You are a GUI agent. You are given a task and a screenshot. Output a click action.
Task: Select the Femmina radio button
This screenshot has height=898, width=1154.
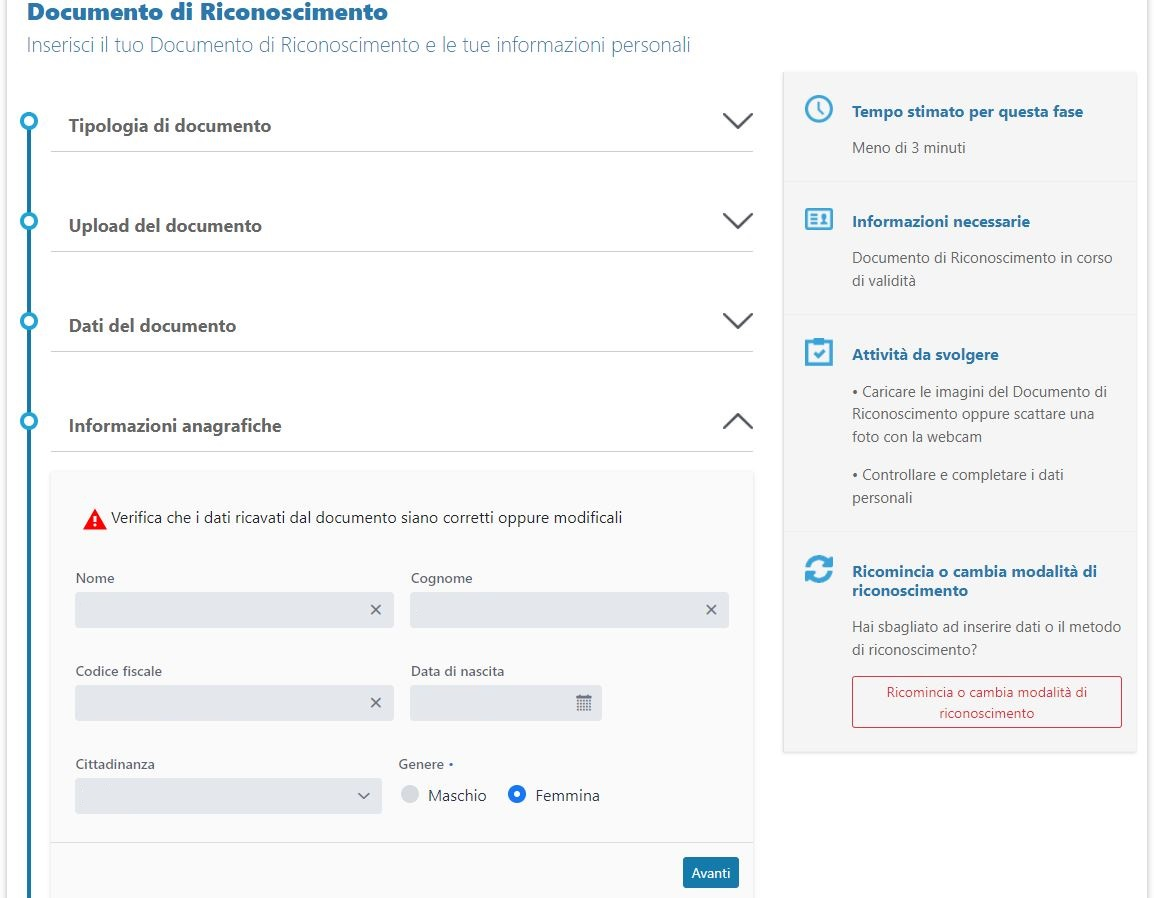[517, 795]
